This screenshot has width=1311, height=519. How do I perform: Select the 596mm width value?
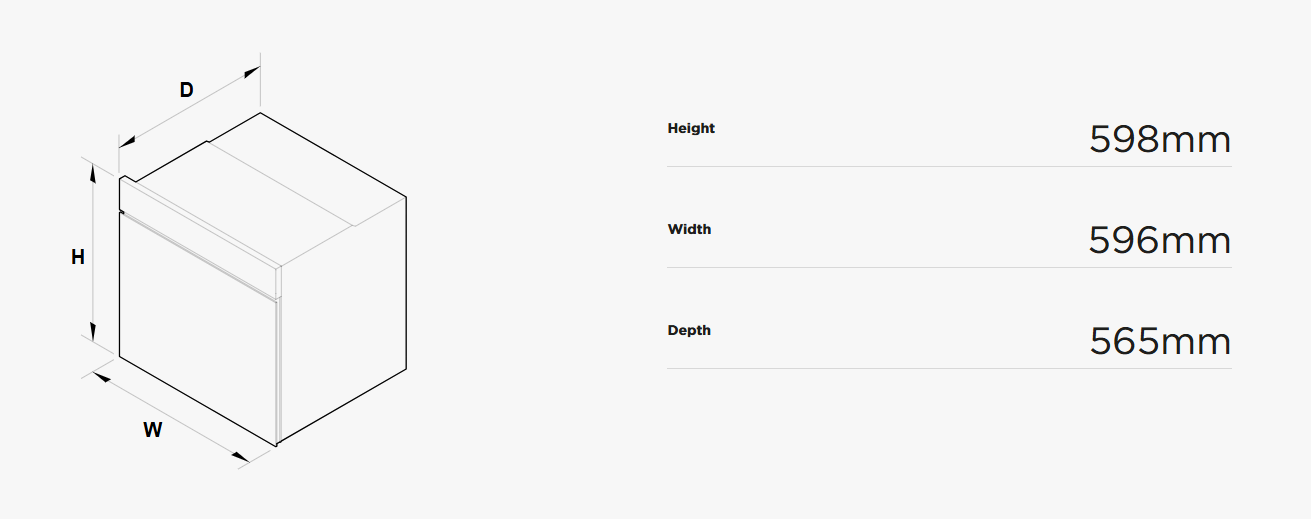click(x=1160, y=241)
